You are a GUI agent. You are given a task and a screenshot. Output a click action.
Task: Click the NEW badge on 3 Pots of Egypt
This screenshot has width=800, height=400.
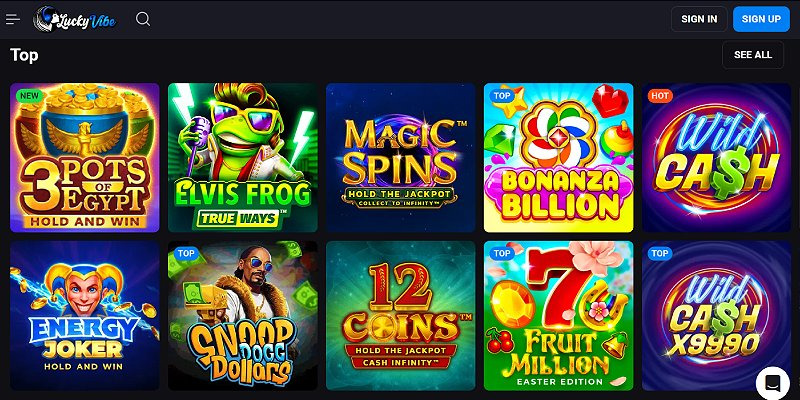(29, 95)
